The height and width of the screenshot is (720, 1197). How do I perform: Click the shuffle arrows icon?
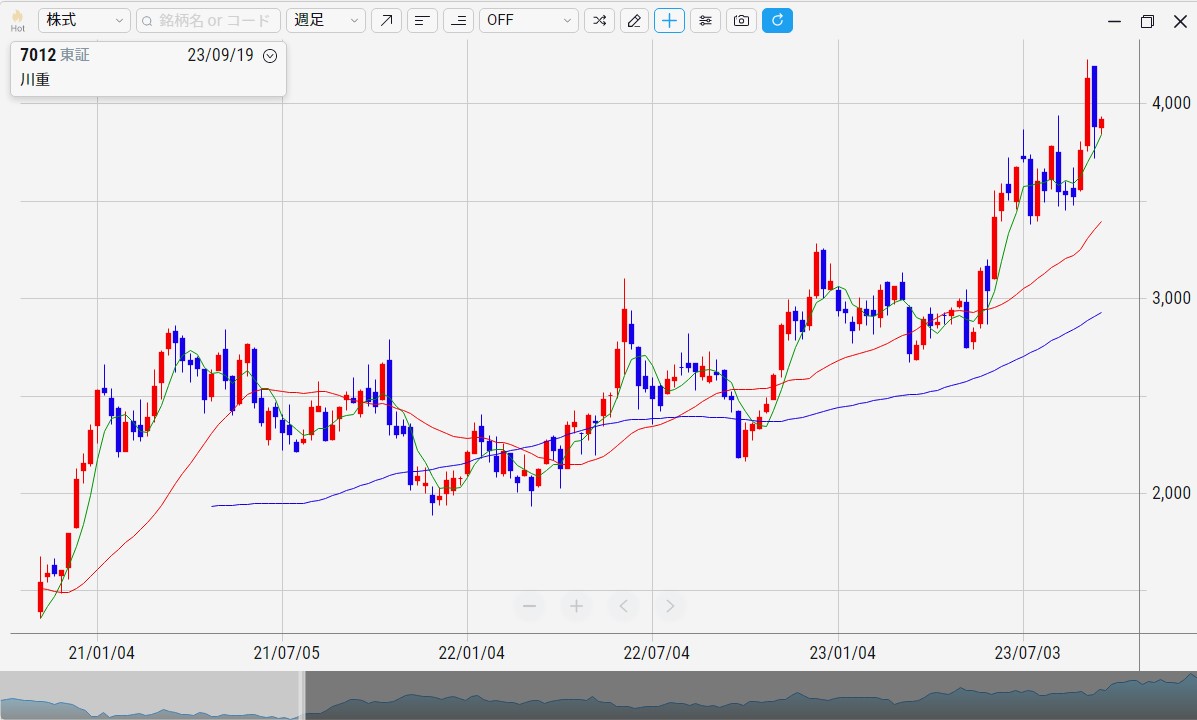pos(599,20)
